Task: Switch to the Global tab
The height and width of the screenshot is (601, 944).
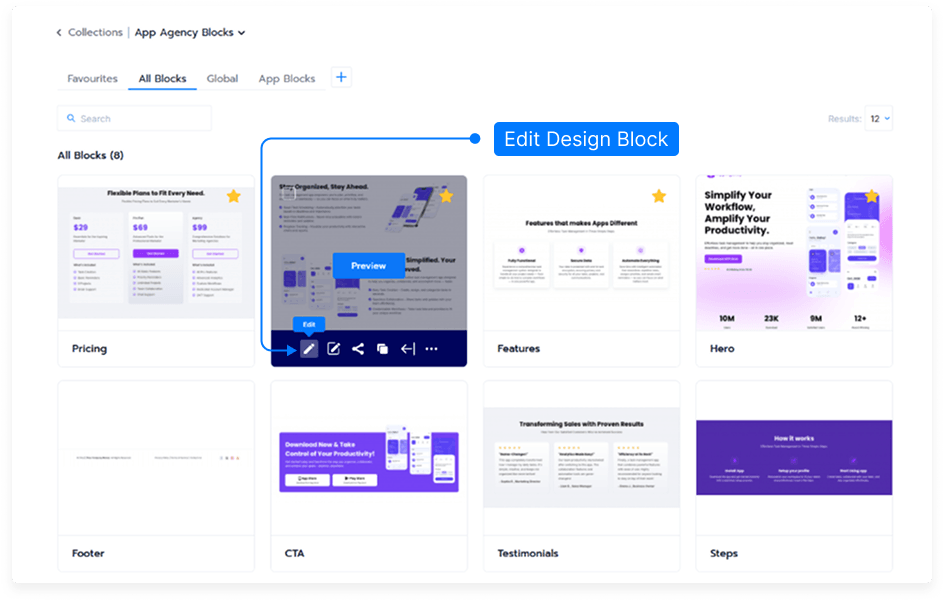Action: (x=222, y=79)
